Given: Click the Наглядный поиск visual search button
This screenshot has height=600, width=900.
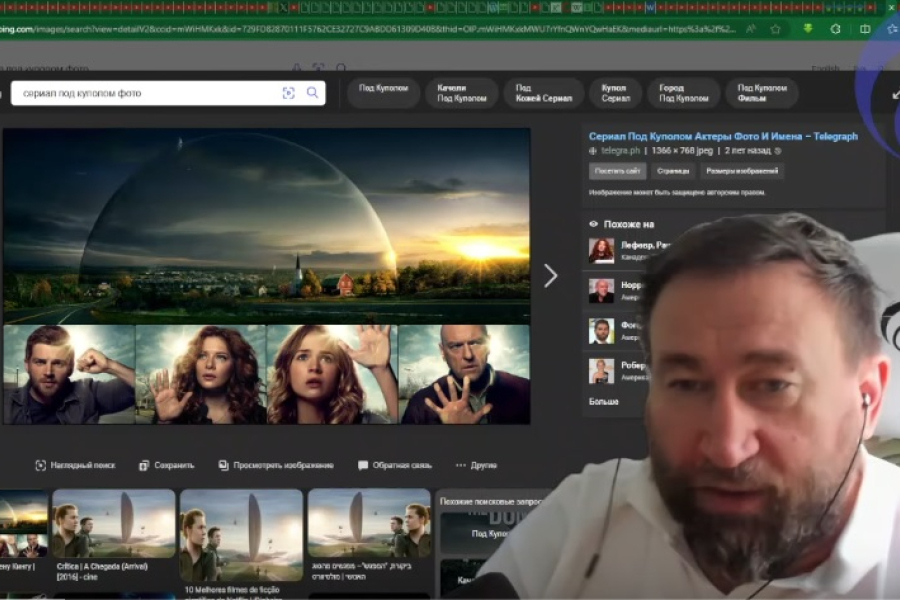Looking at the screenshot, I should tap(75, 465).
